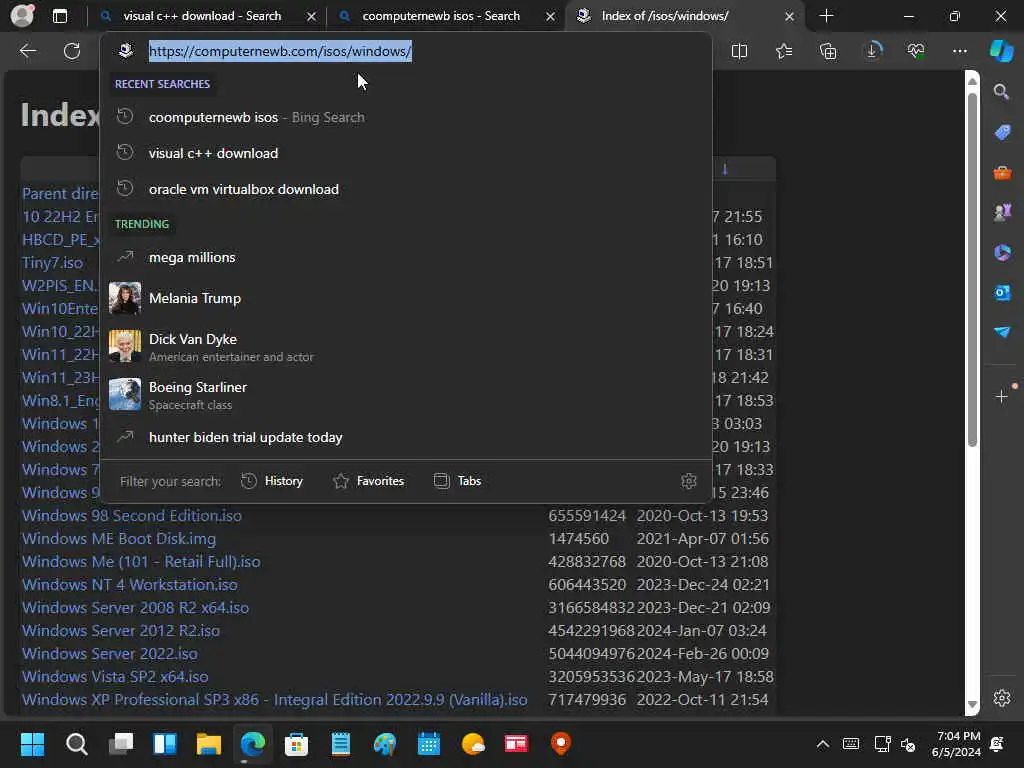
Task: Select recent search visual c++ download
Action: pyautogui.click(x=406, y=153)
